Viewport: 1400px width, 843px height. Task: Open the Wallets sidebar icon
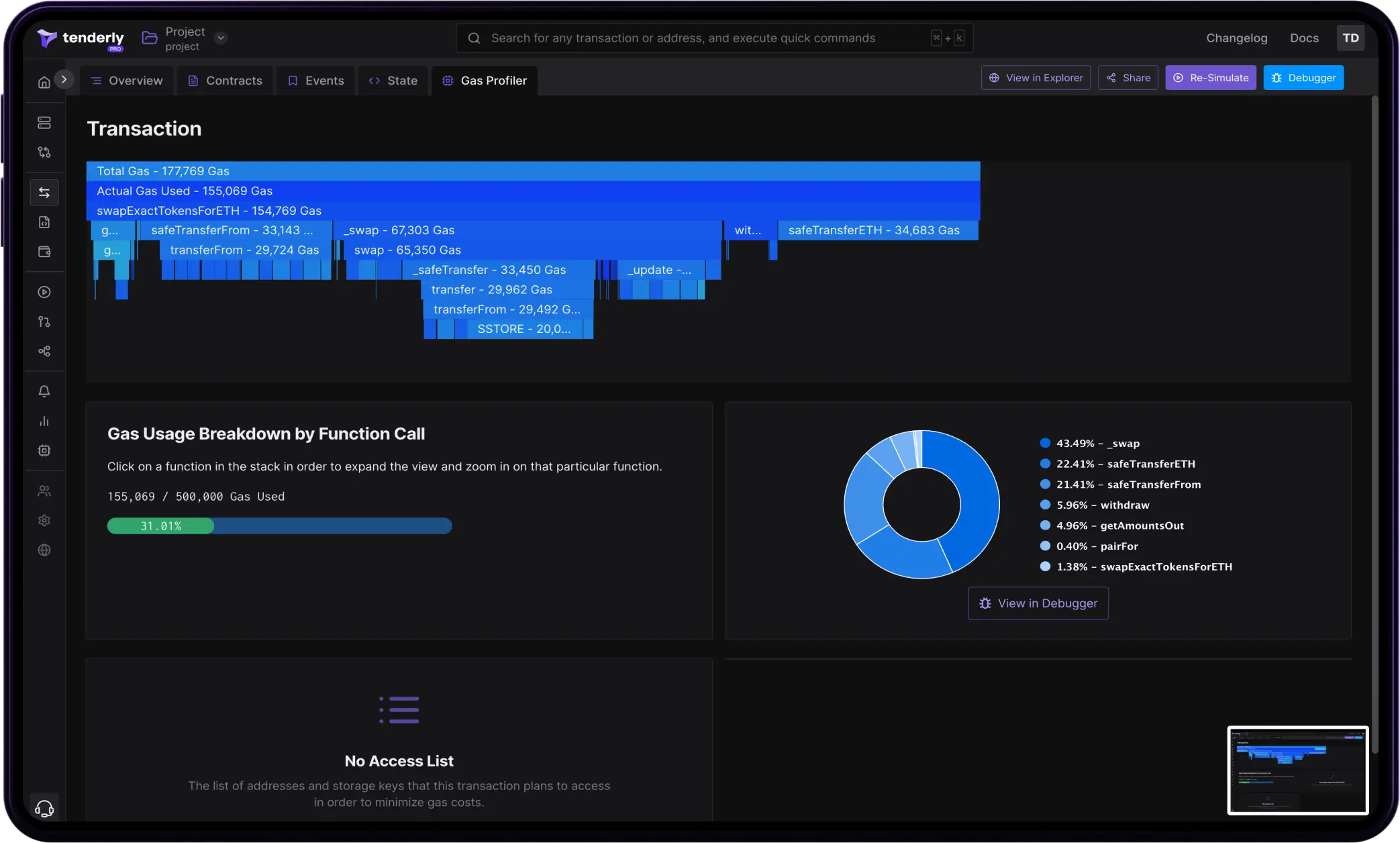[44, 252]
